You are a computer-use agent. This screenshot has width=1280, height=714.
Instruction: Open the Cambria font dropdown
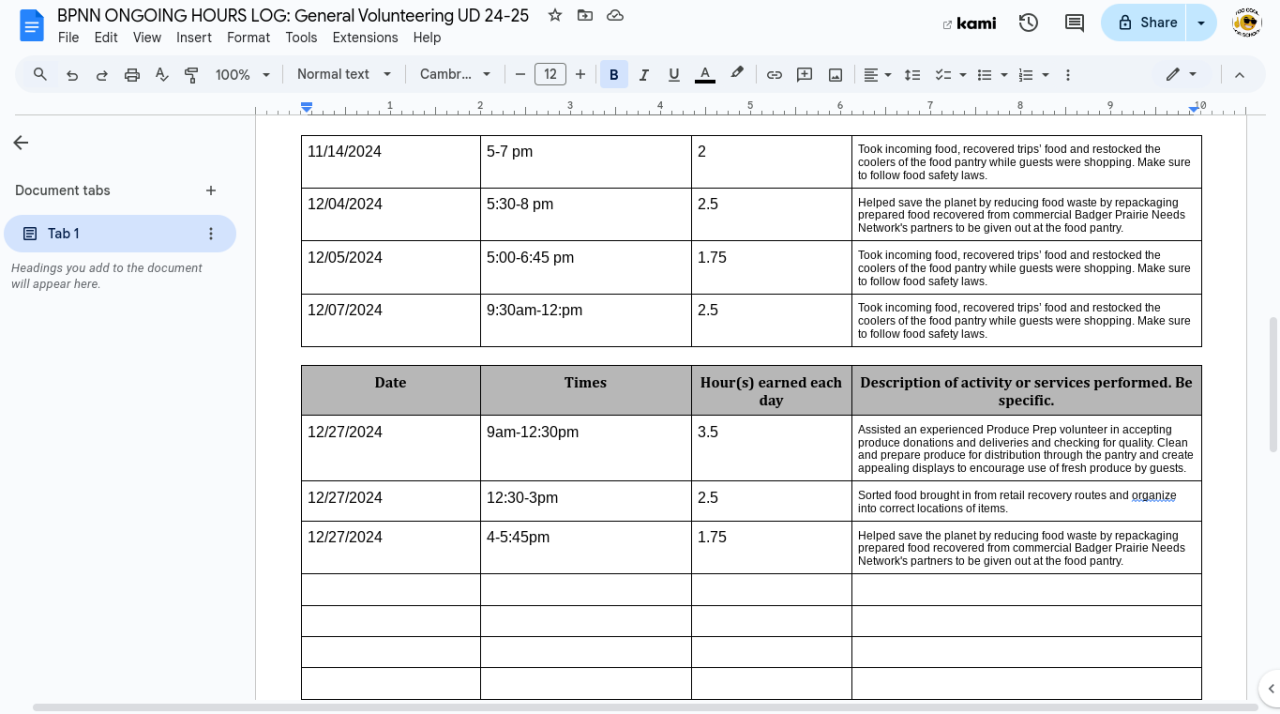[455, 74]
